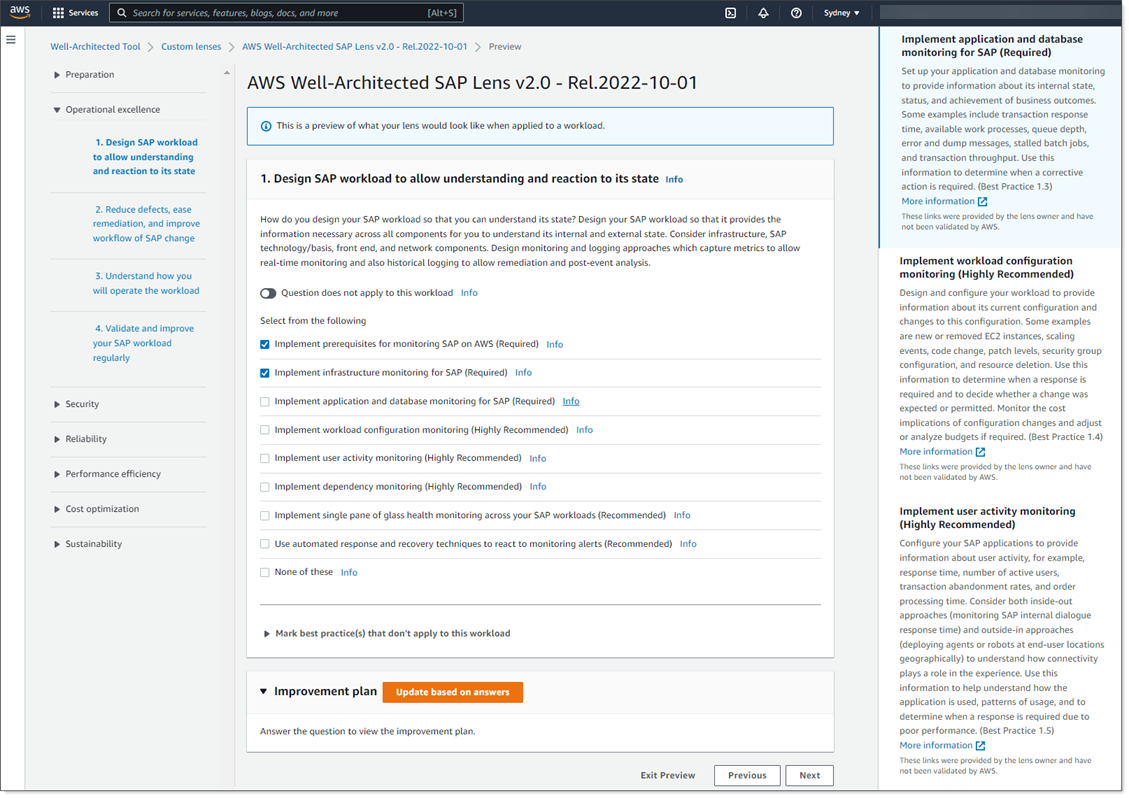The width and height of the screenshot is (1129, 798).
Task: Check 'Use automated response and recovery techniques'
Action: [265, 544]
